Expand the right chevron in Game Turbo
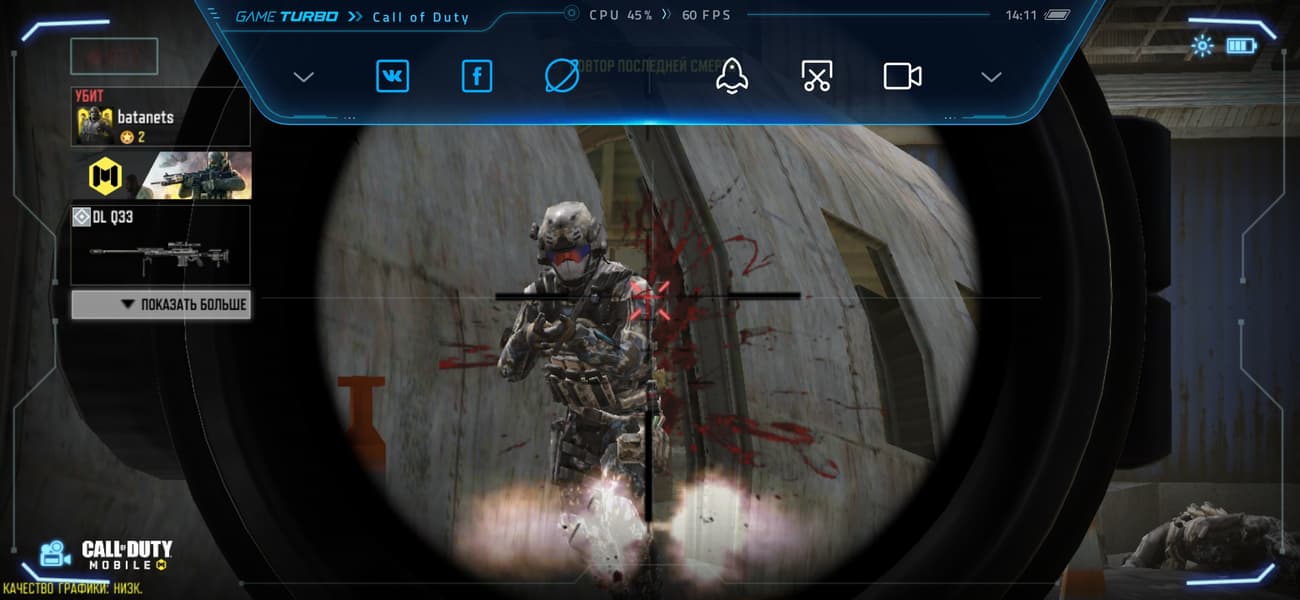Viewport: 1300px width, 600px height. pos(991,77)
